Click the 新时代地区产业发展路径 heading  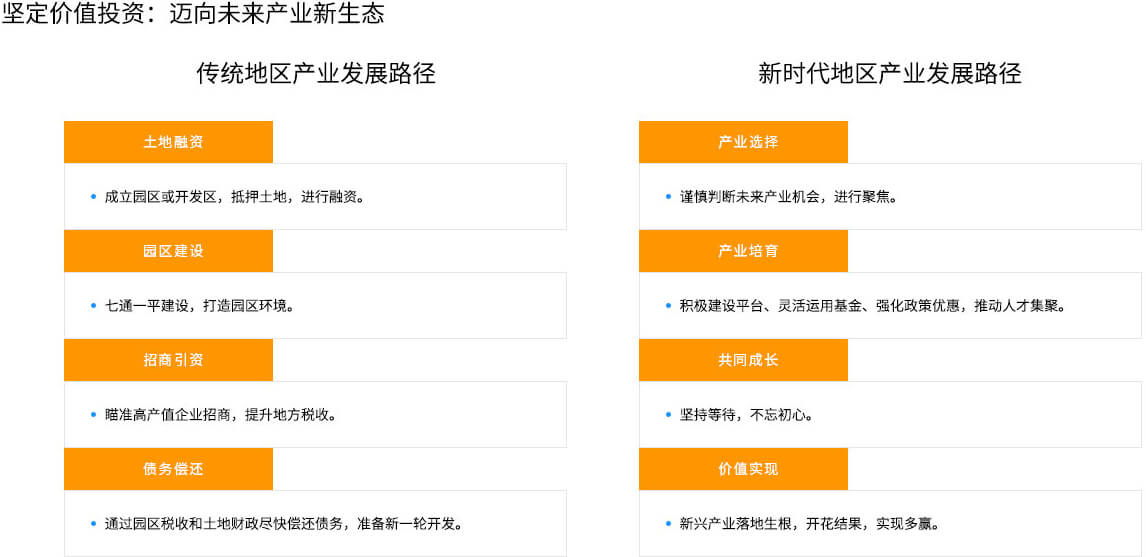pos(889,74)
